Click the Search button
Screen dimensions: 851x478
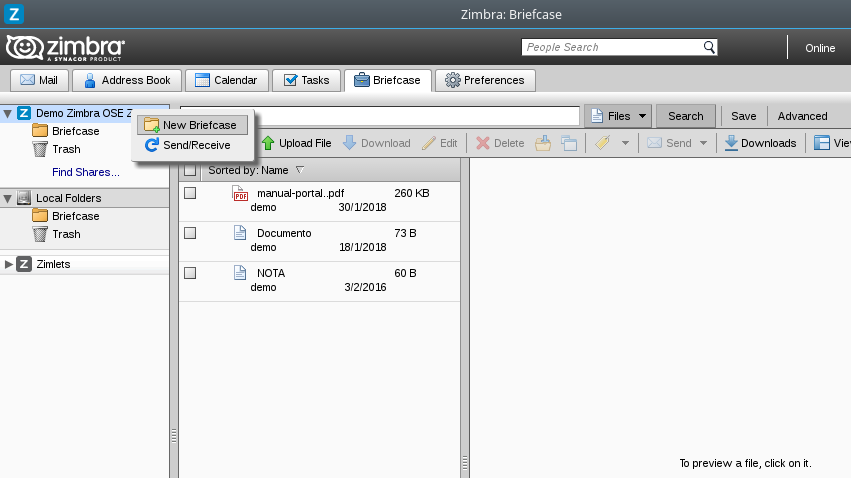pyautogui.click(x=685, y=116)
